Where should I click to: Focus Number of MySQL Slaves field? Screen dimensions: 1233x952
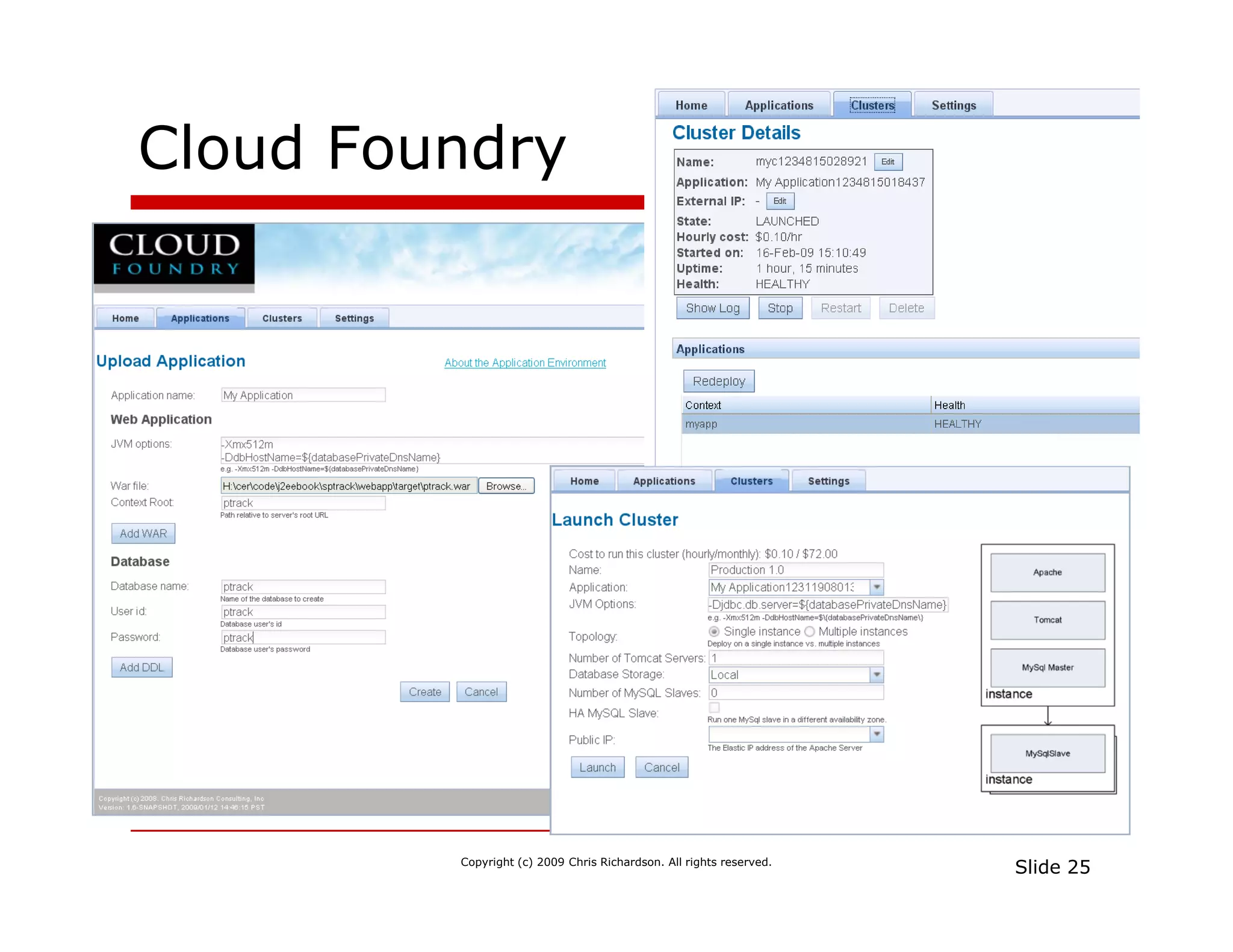click(796, 693)
